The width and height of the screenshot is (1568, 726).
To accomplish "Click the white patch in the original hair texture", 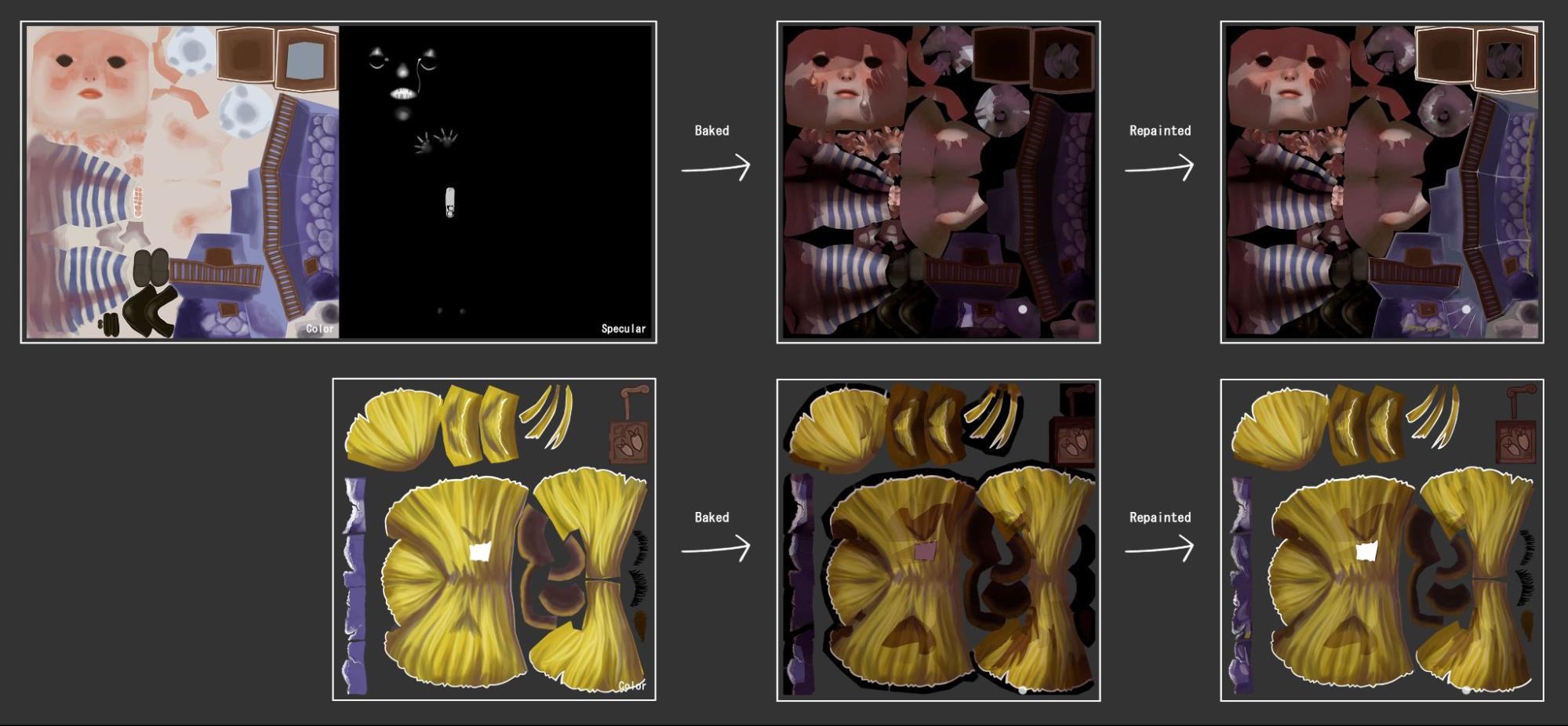I will [x=479, y=551].
